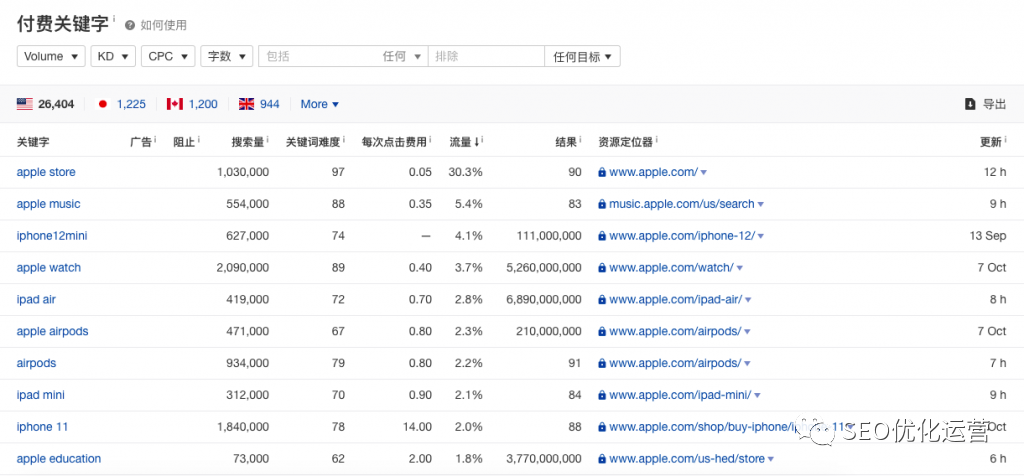Click lock icon next to www.apple.com/watch/
Screen dimensions: 1024x476
[x=602, y=268]
